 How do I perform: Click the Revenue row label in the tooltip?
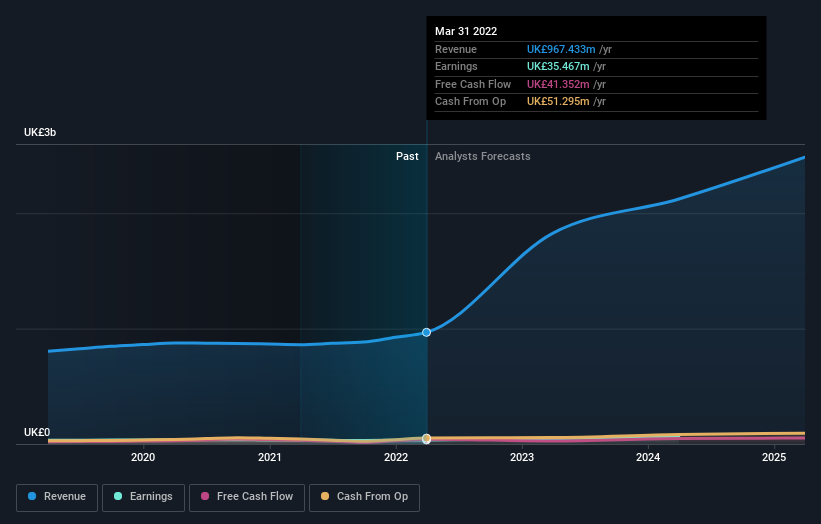[456, 49]
